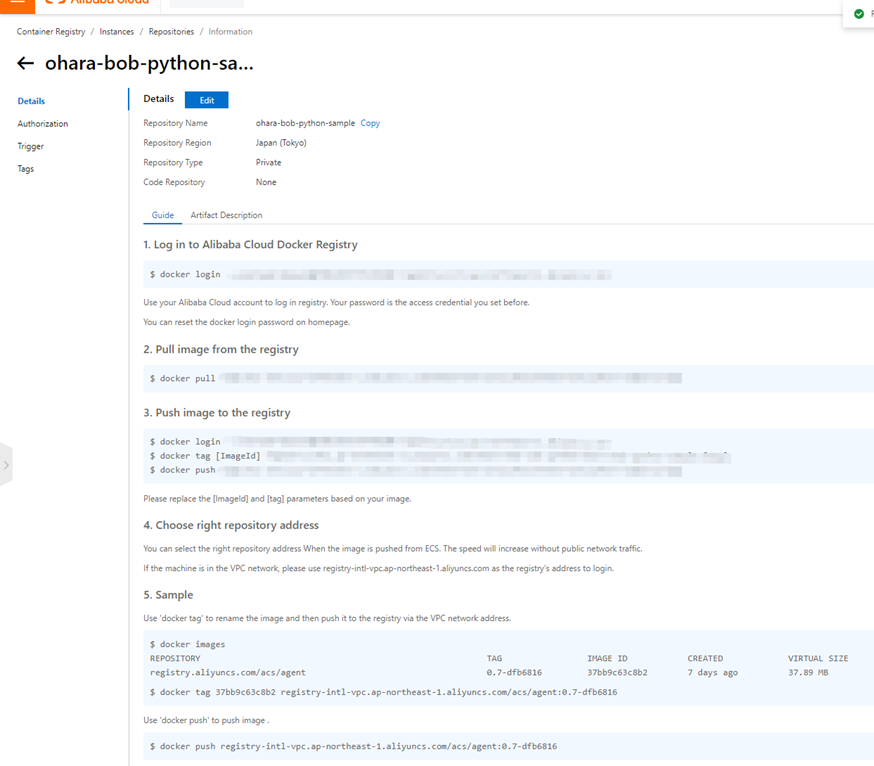874x766 pixels.
Task: Copy the repository name
Action: (370, 123)
